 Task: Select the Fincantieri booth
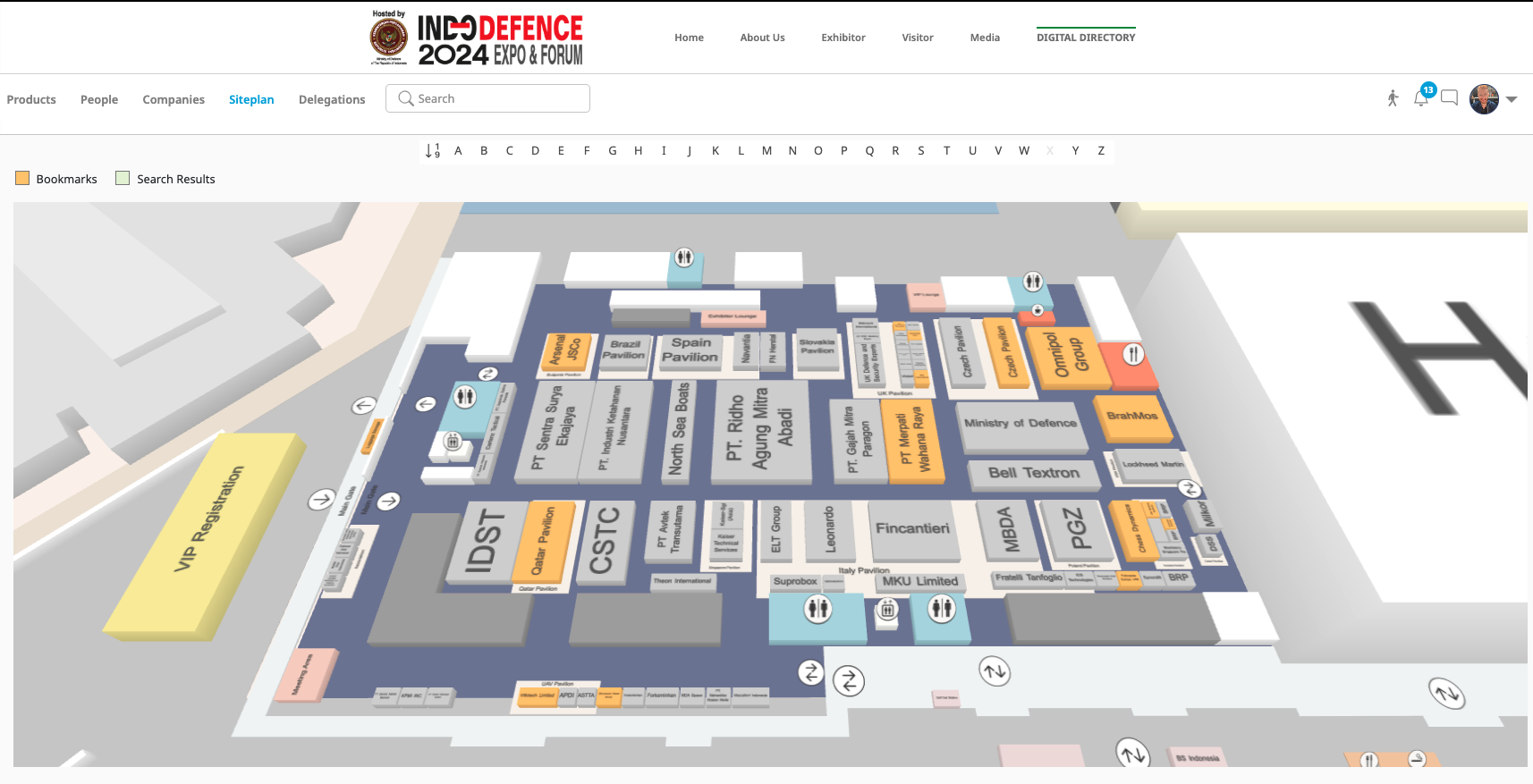click(x=912, y=529)
